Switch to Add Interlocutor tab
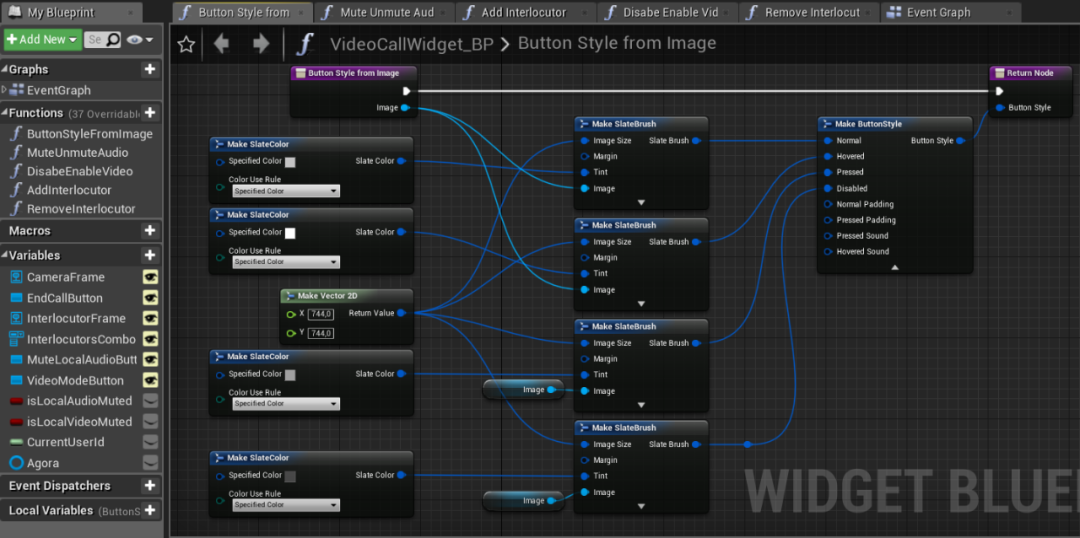Viewport: 1080px width, 538px height. [526, 12]
